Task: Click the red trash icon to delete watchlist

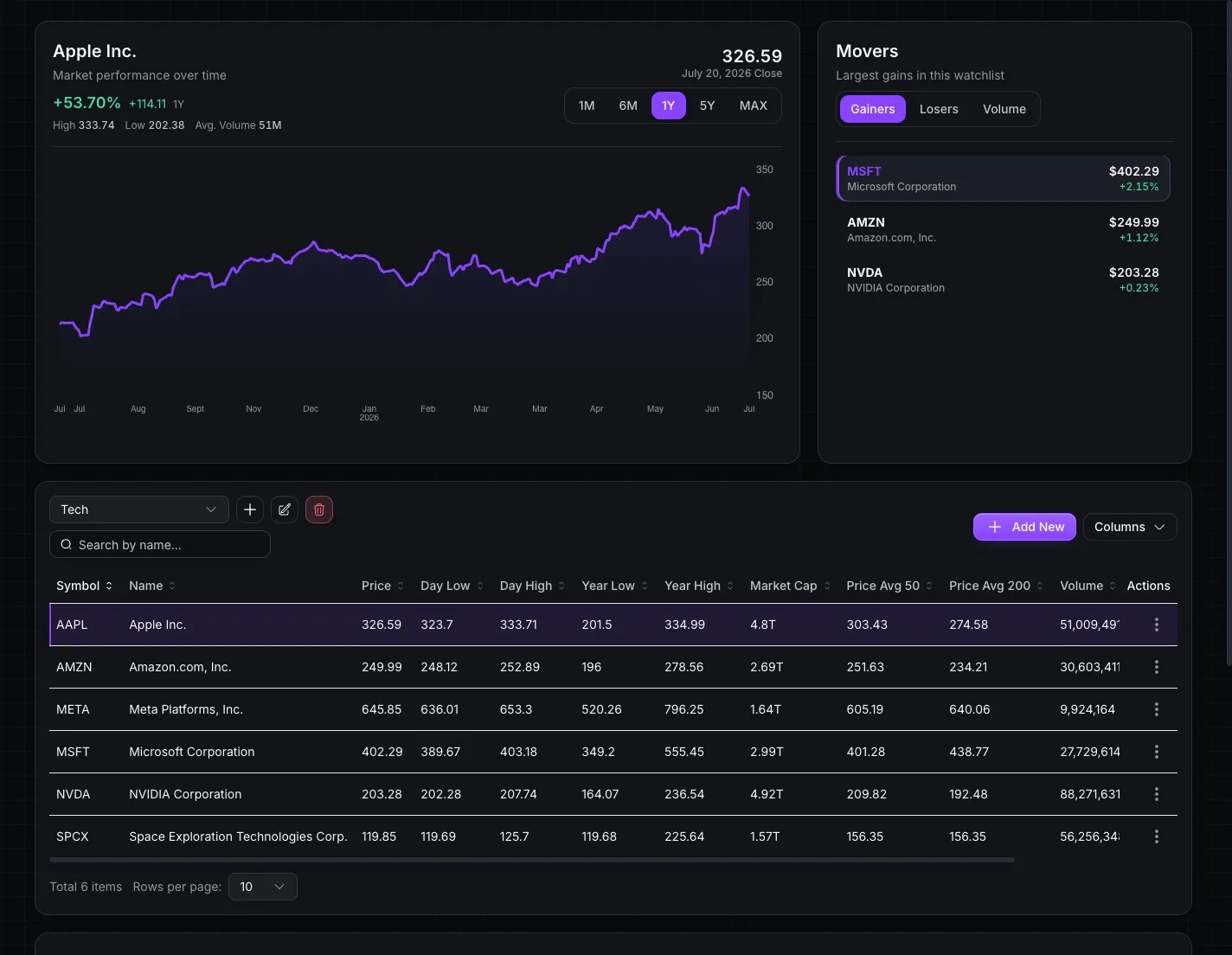Action: click(x=319, y=510)
